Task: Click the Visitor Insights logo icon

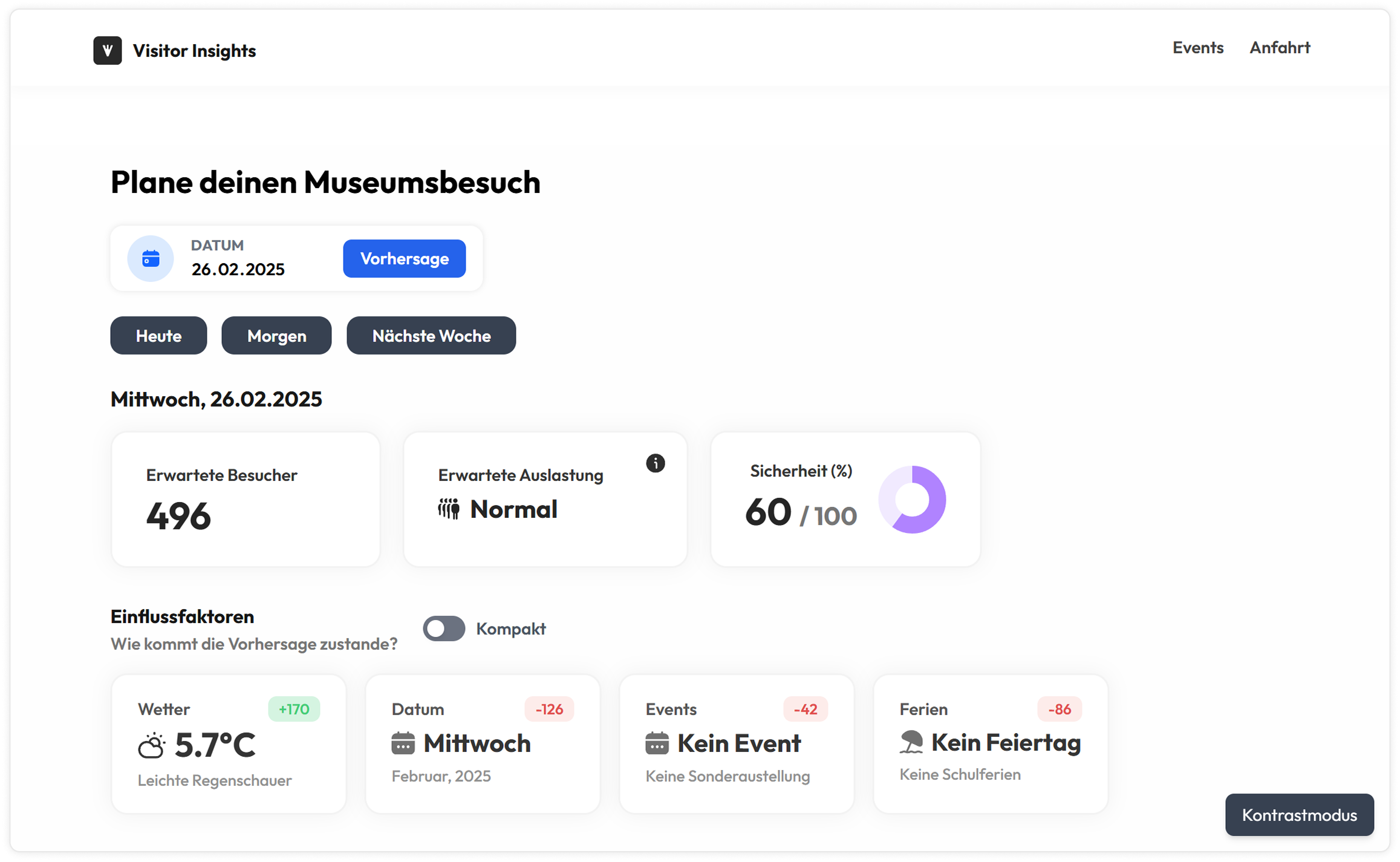Action: point(107,50)
